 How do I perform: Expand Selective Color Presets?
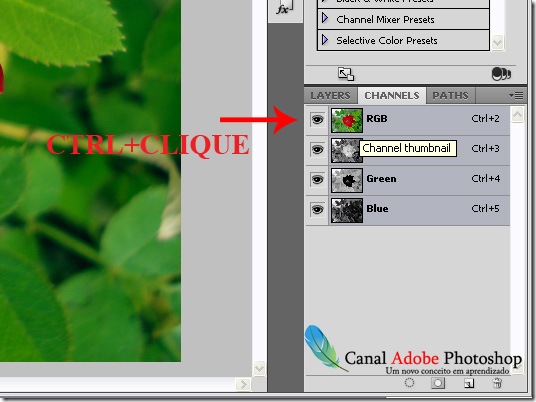[x=325, y=40]
